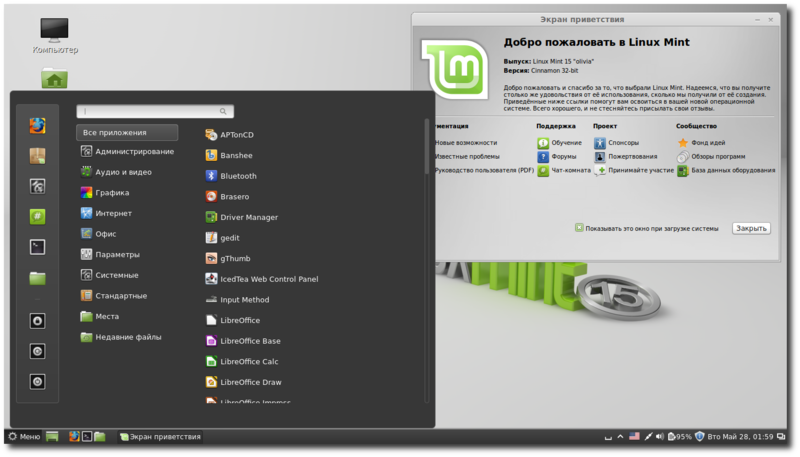Click the clock 'Вто Май 28, 01:59'
This screenshot has width=800, height=457.
740,437
